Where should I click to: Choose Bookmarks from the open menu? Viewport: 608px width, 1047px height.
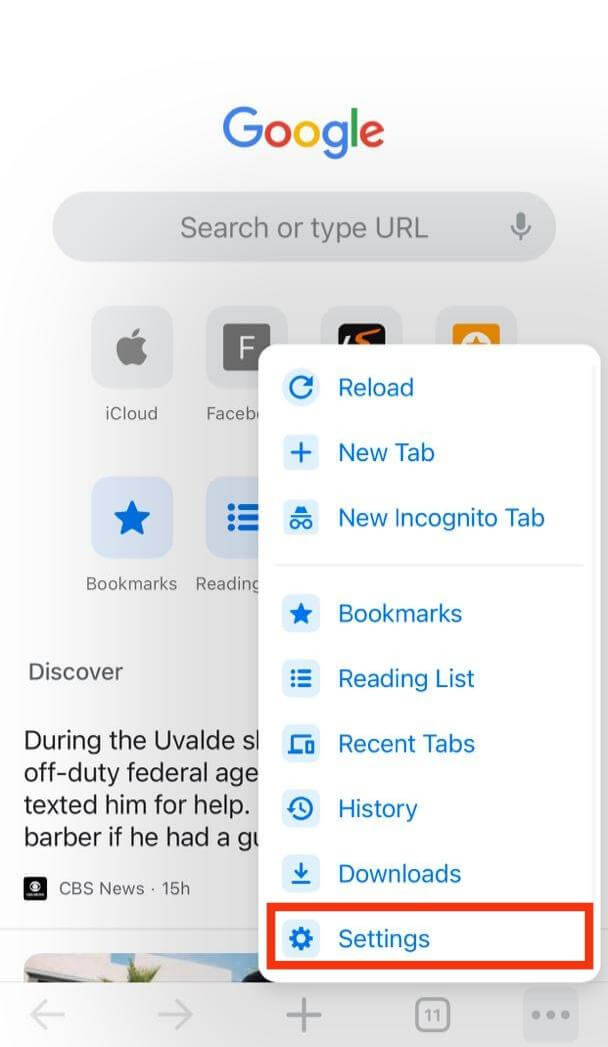click(x=399, y=613)
